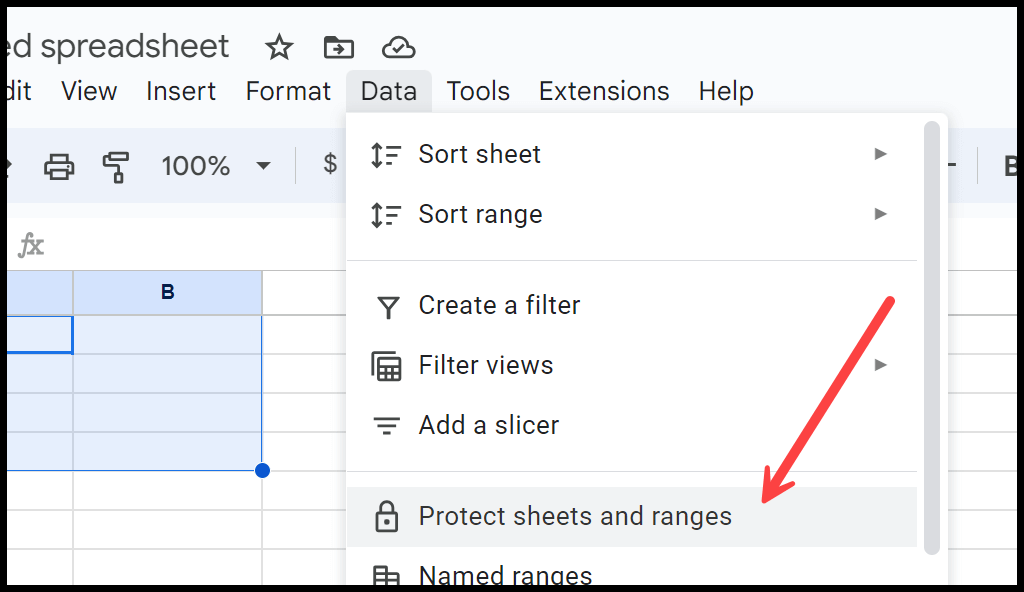Apply currency format with dollar icon
Viewport: 1024px width, 592px height.
[x=330, y=163]
